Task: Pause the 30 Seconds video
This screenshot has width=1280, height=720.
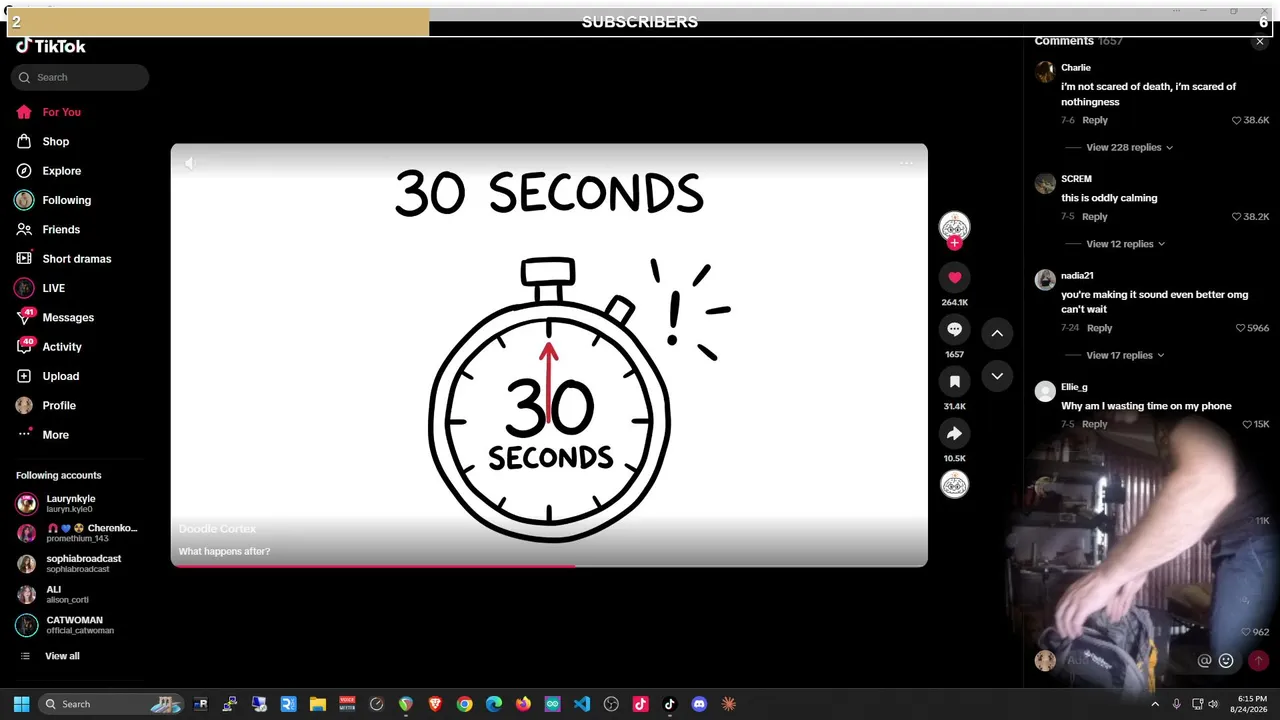Action: (549, 355)
